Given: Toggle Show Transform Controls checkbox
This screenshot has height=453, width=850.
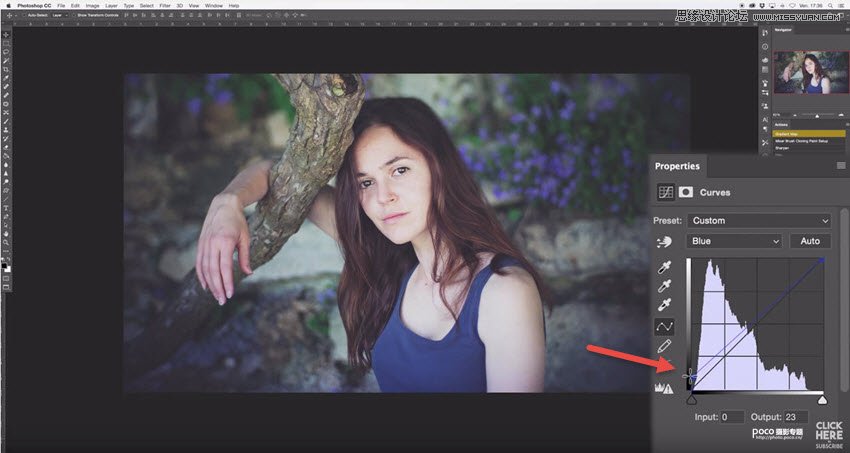Looking at the screenshot, I should point(75,15).
